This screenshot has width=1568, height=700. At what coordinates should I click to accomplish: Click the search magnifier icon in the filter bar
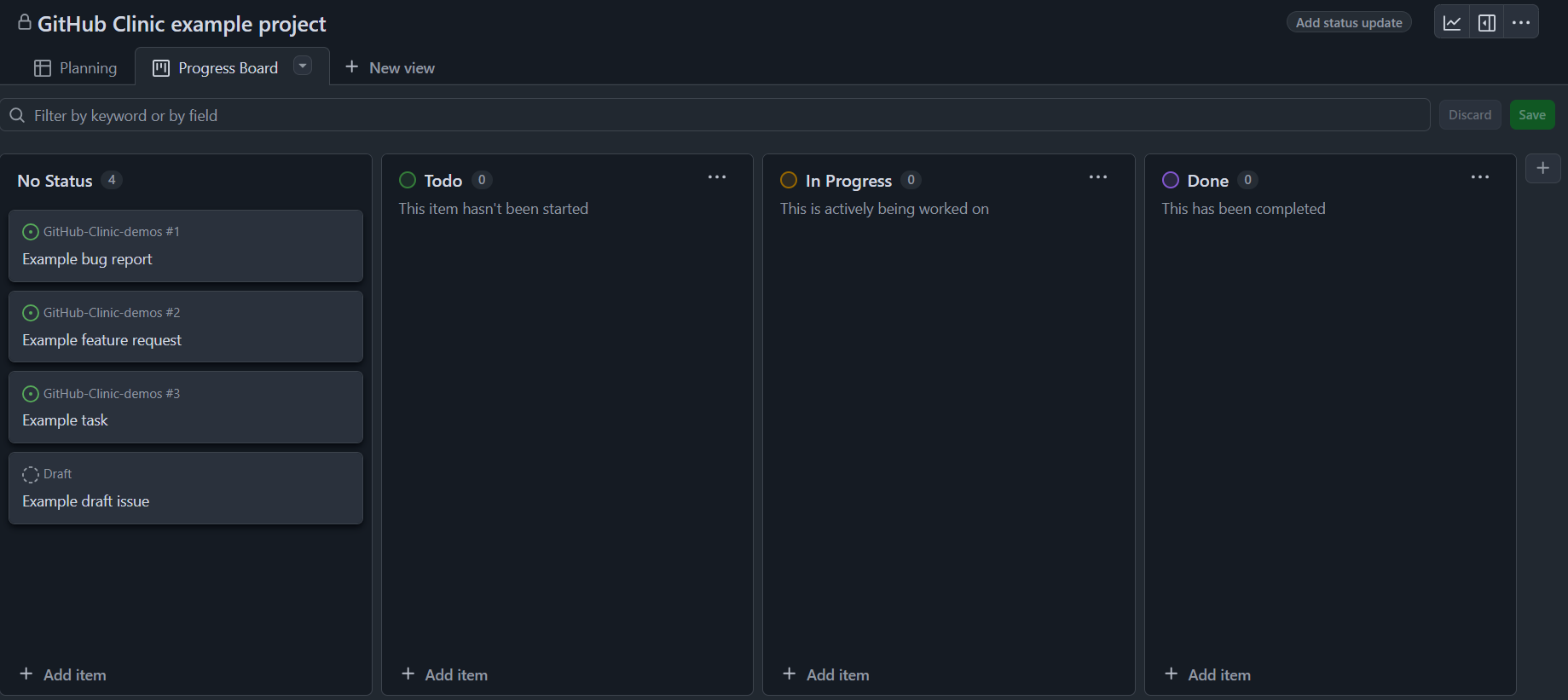[x=17, y=115]
